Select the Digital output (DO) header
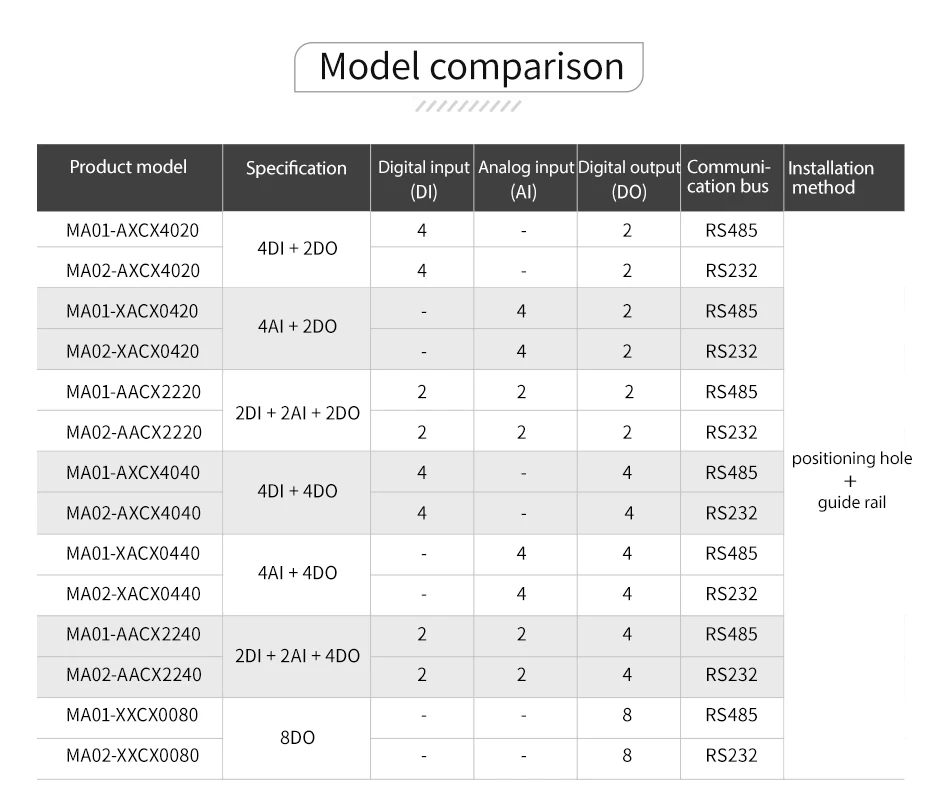This screenshot has height=804, width=950. [628, 179]
